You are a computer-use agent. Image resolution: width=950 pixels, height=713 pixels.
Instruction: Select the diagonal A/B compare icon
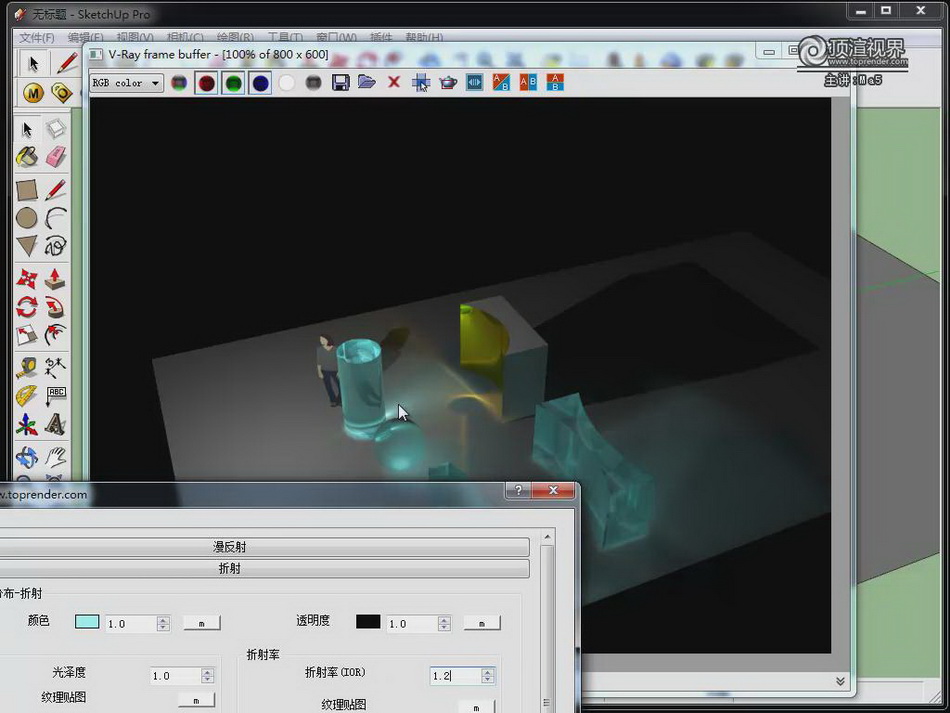click(501, 82)
